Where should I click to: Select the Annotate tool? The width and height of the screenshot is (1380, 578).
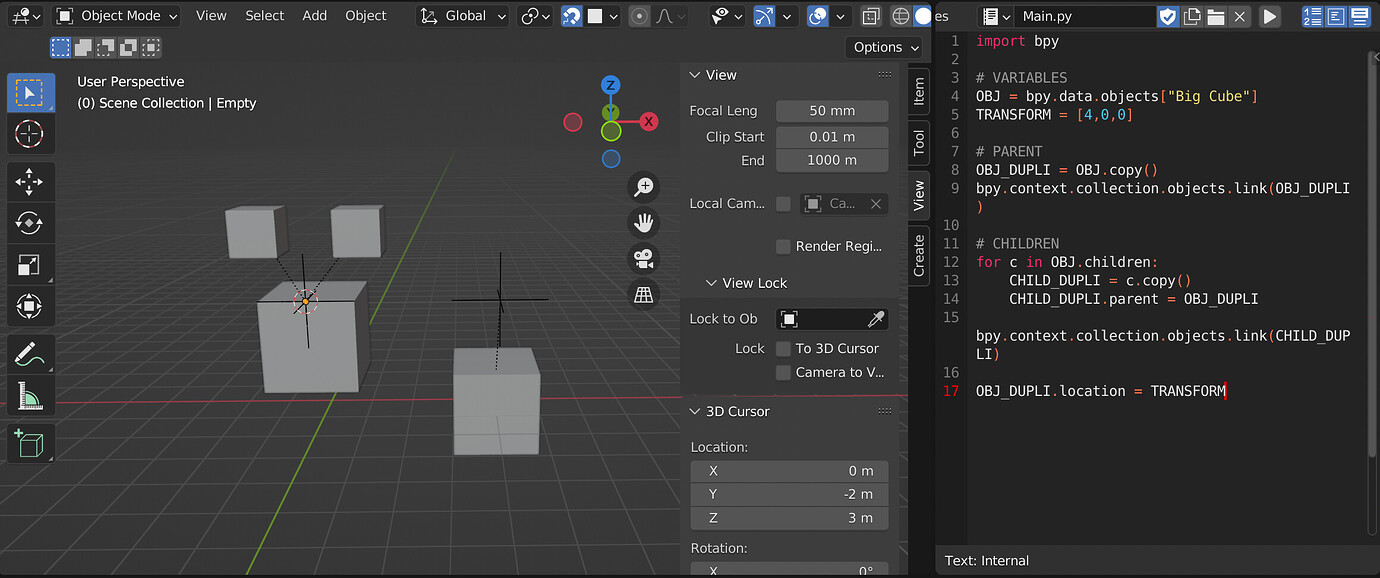31,353
